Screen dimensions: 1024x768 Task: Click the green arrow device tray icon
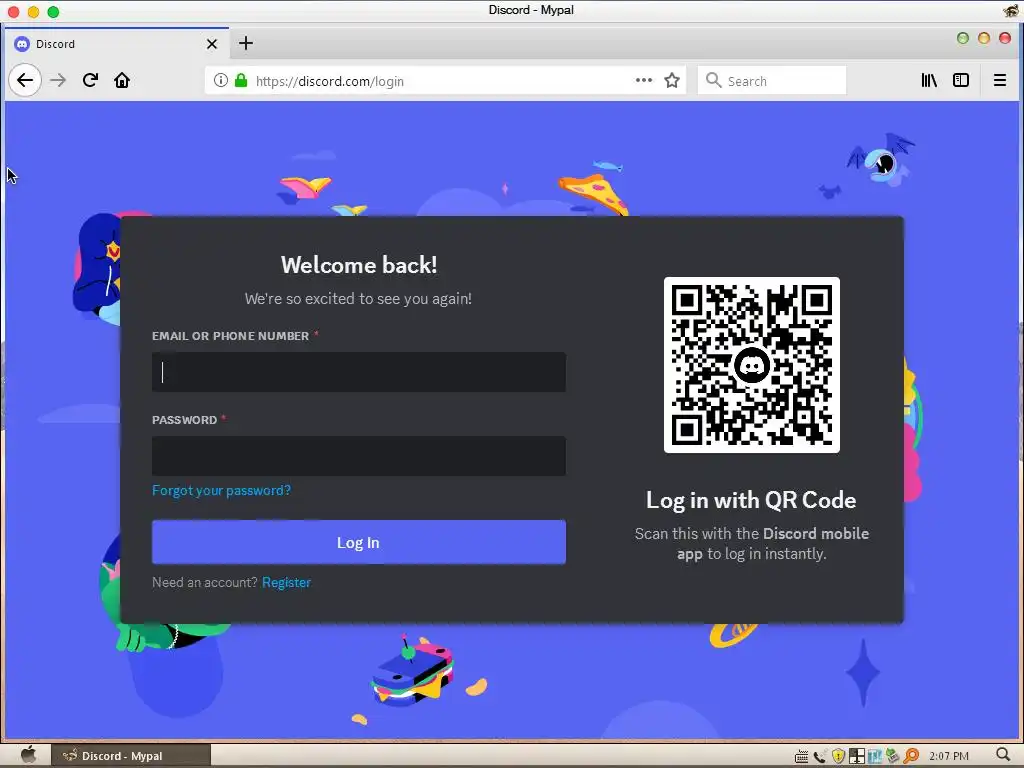893,756
